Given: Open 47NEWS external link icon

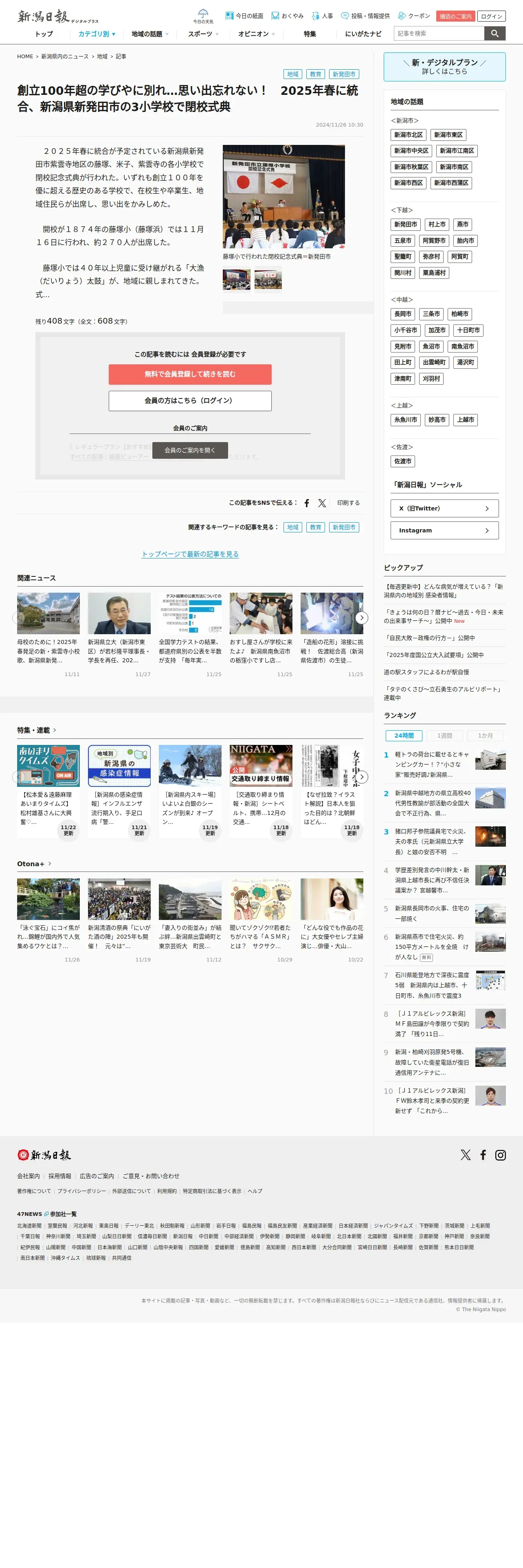Looking at the screenshot, I should (x=46, y=1214).
